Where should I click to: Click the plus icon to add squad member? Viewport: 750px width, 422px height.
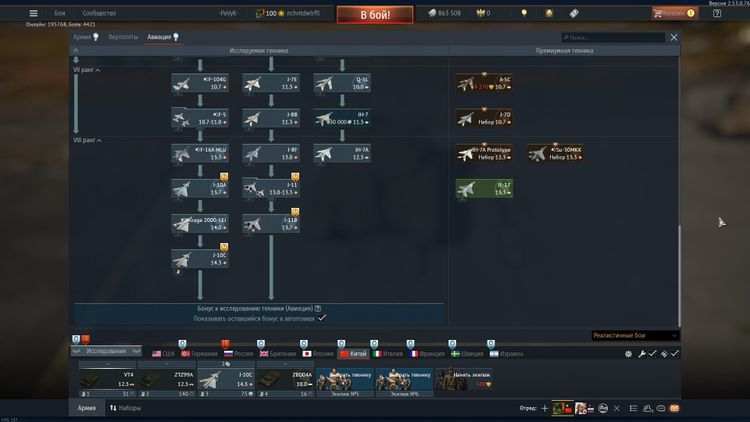(x=545, y=408)
